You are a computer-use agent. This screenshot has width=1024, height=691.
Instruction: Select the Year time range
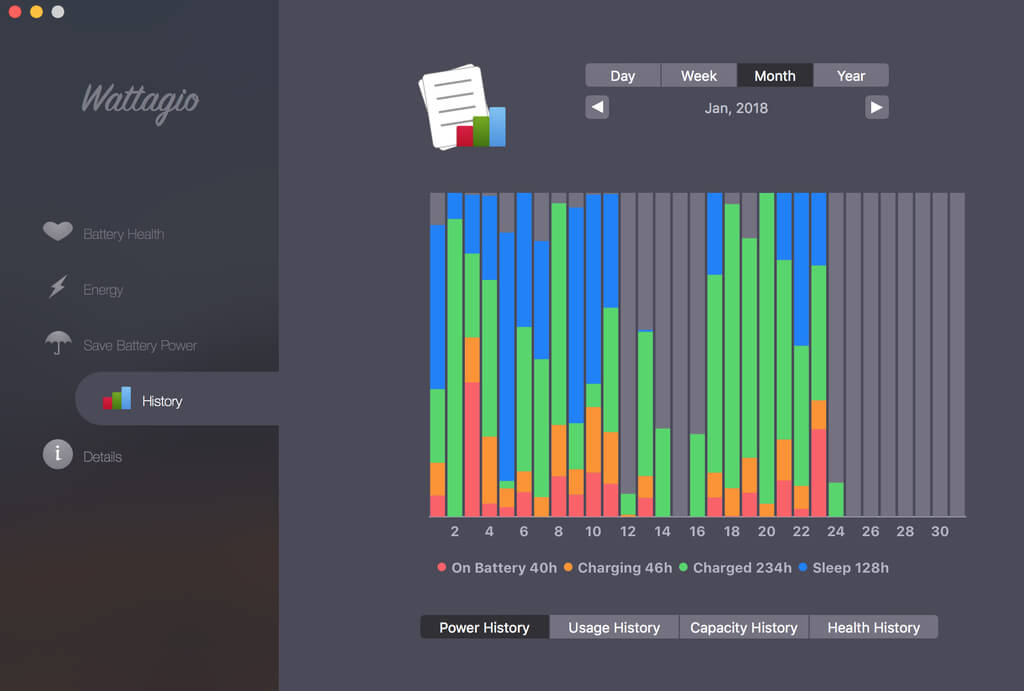(x=851, y=76)
